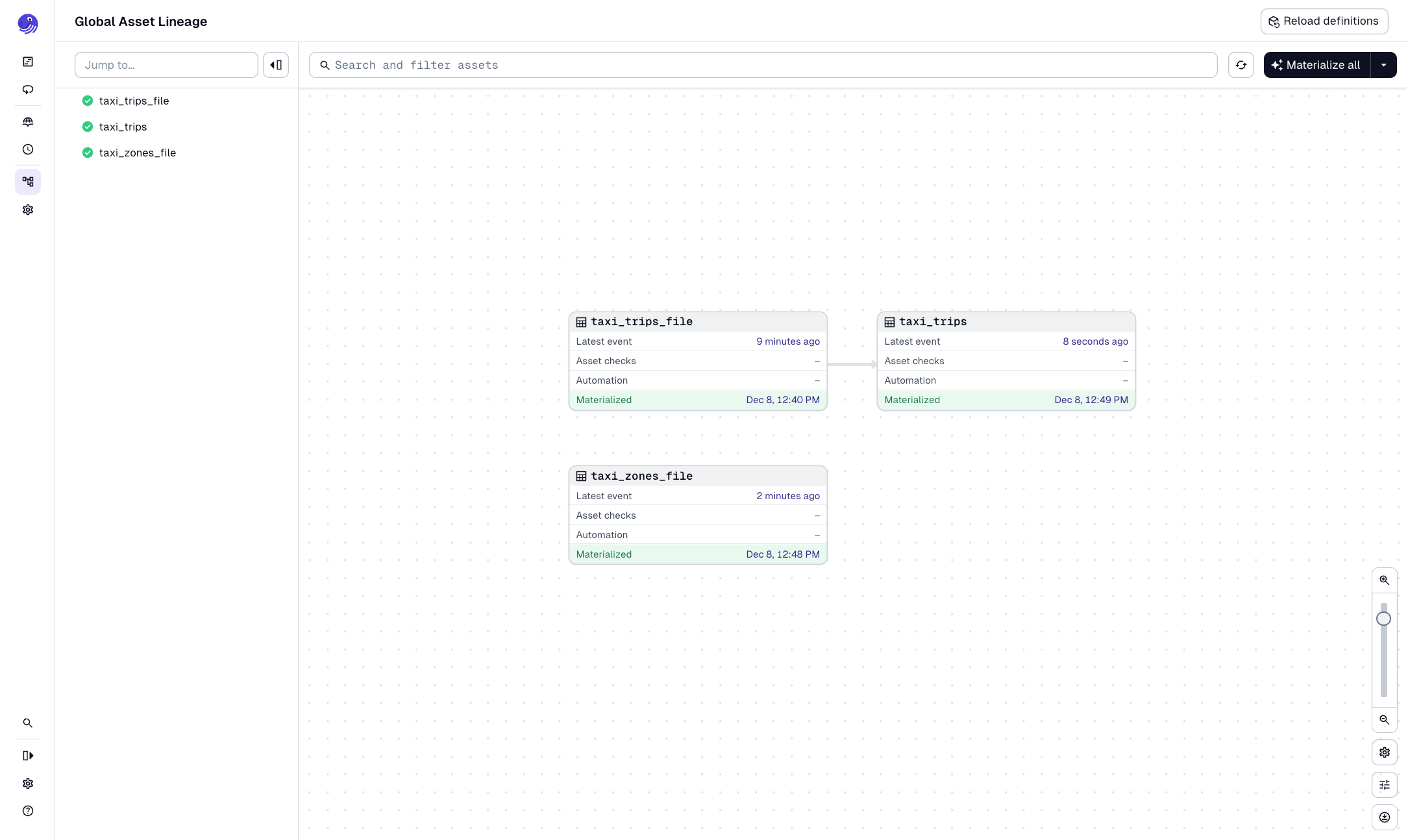Click the download icon at bottom of graph controls
This screenshot has height=840, width=1408.
pos(1384,817)
